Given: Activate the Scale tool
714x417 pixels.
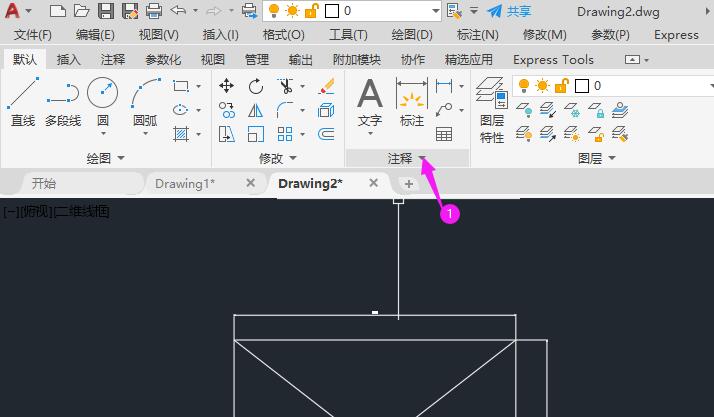Looking at the screenshot, I should [255, 134].
